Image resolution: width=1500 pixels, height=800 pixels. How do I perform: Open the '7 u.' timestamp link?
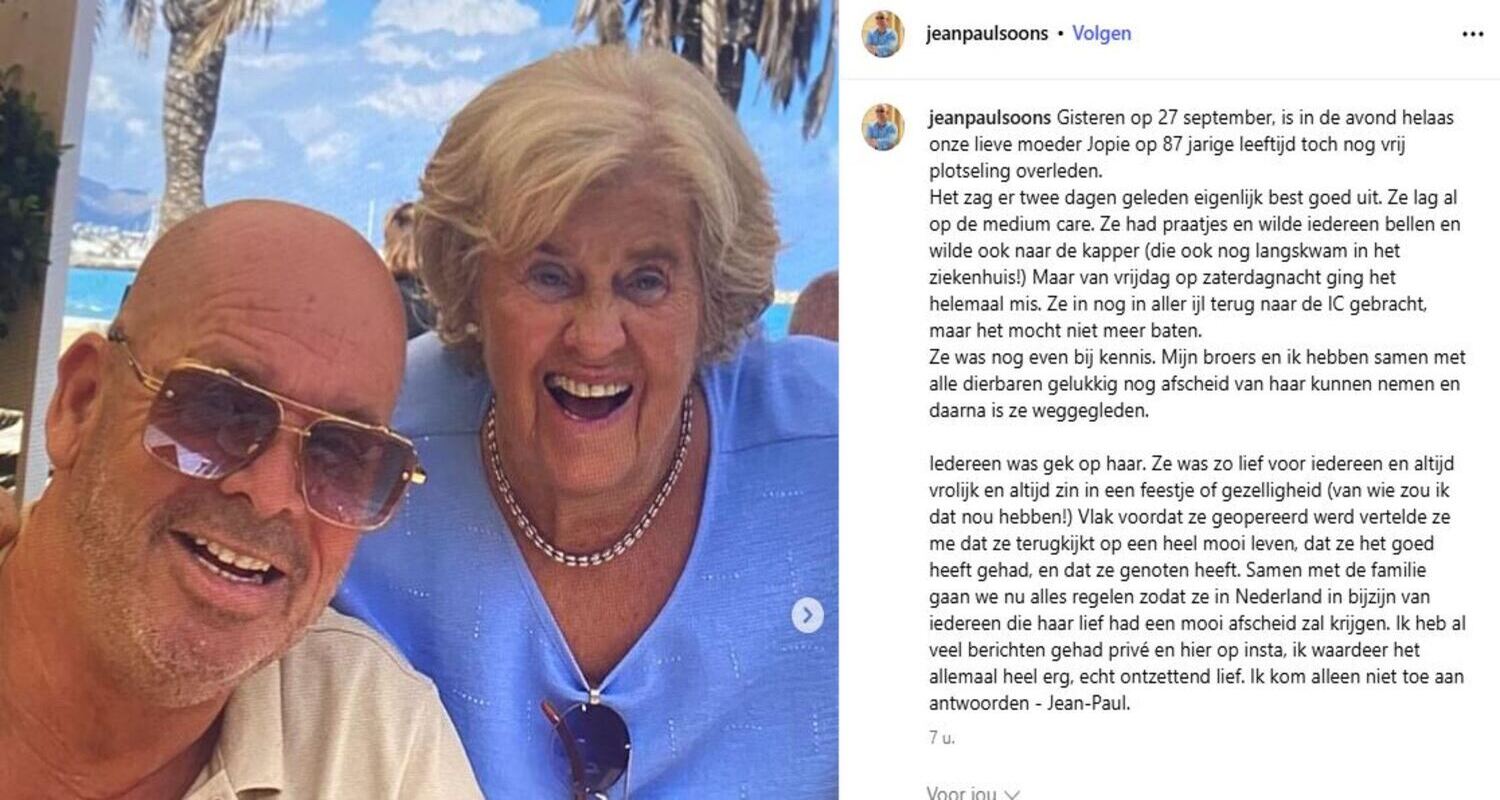coord(941,739)
